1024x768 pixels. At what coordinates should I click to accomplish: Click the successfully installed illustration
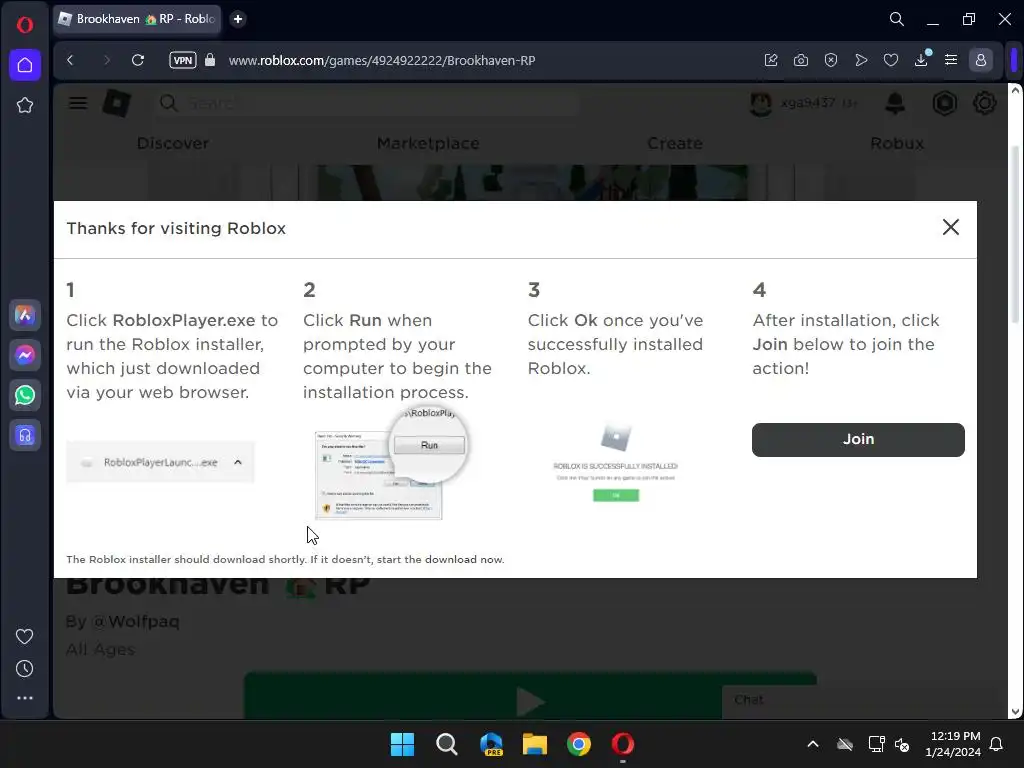click(x=616, y=462)
